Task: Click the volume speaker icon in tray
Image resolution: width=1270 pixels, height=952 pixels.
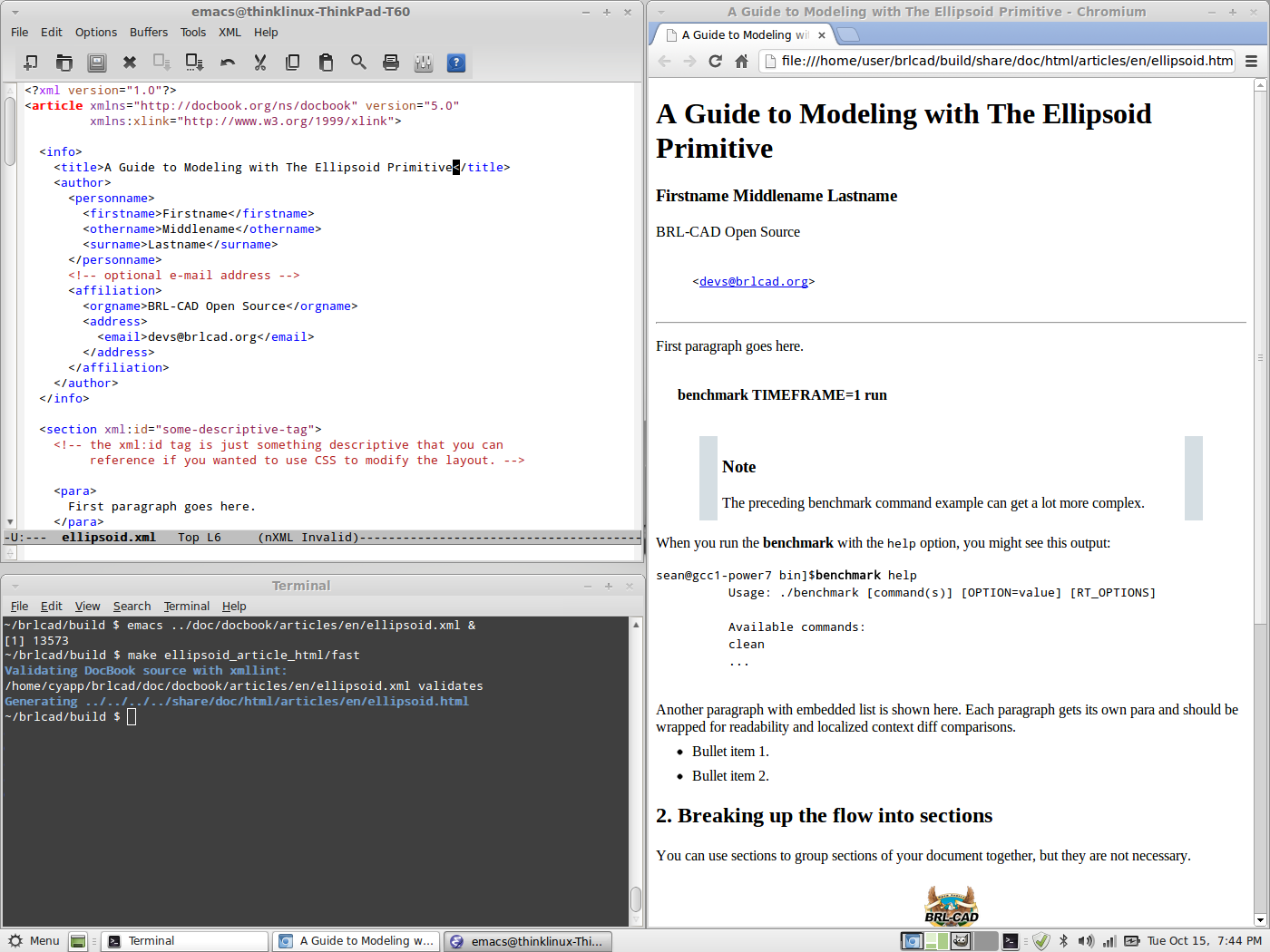Action: click(1085, 941)
